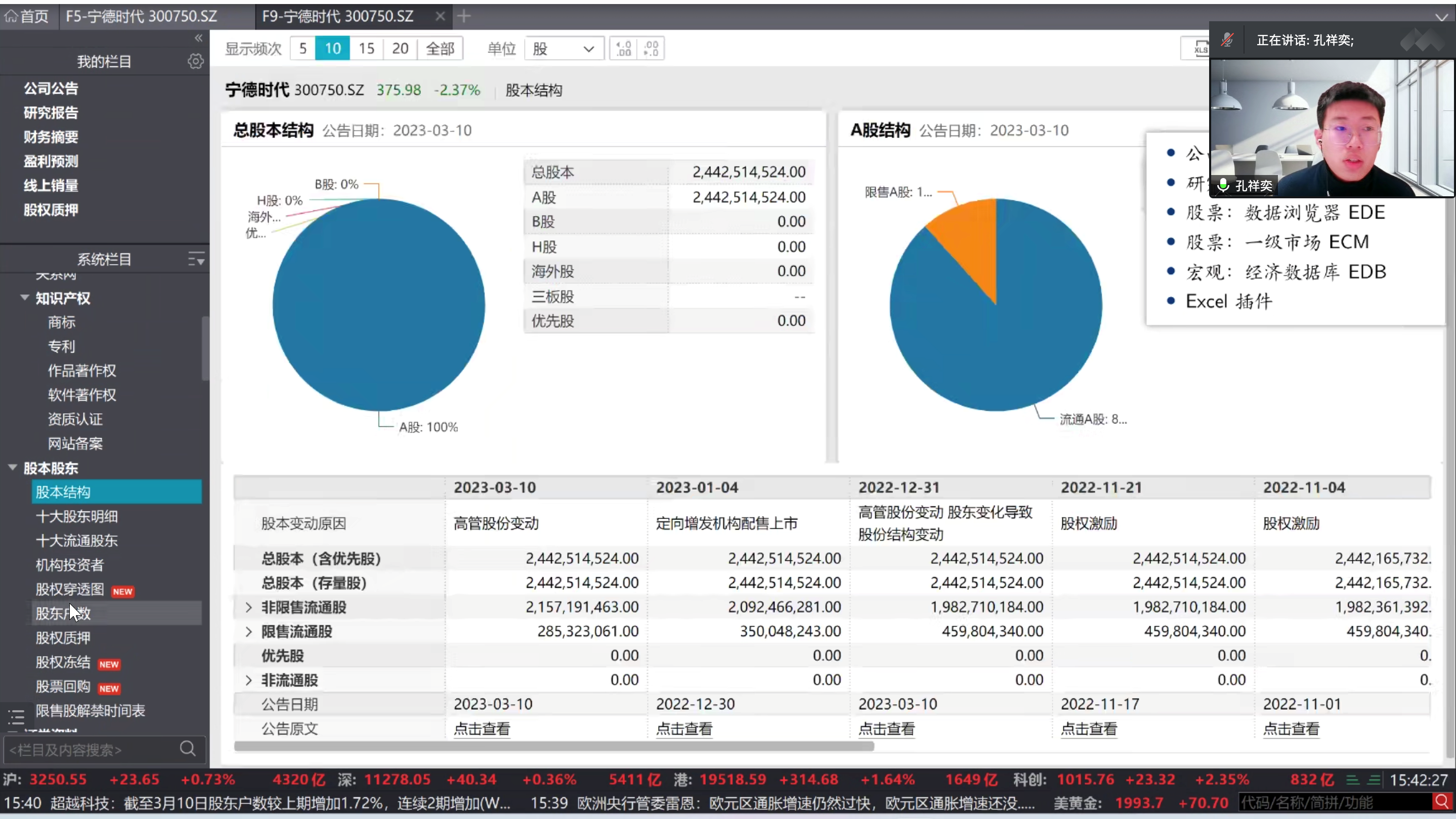This screenshot has height=819, width=1456.
Task: Set display frequency to 全部
Action: pyautogui.click(x=440, y=49)
